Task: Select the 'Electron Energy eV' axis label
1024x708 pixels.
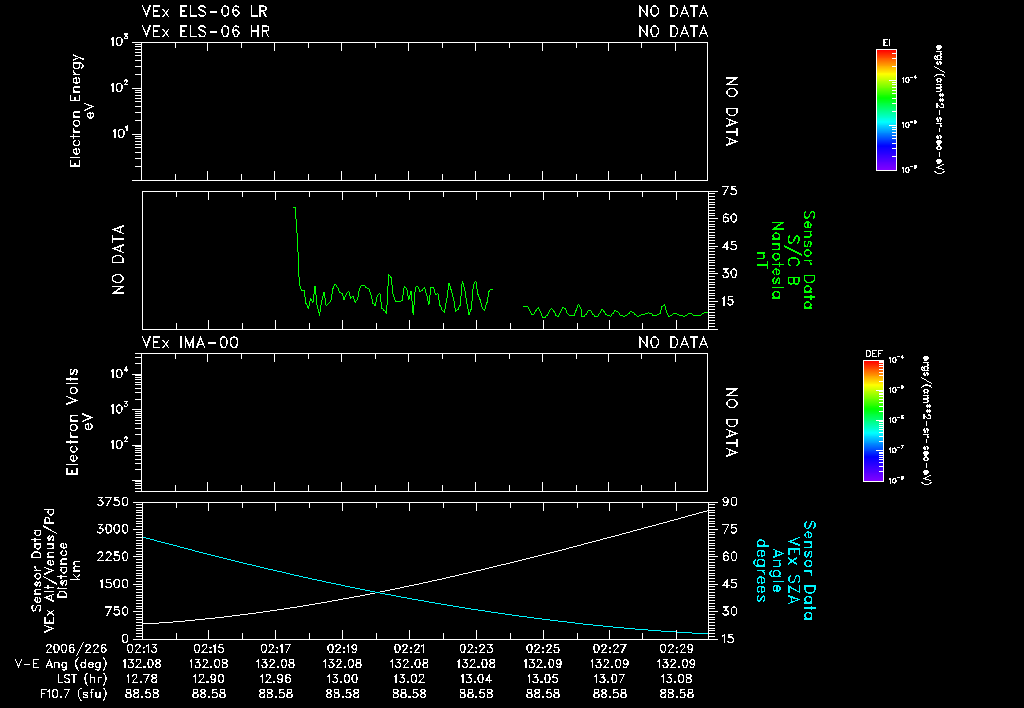Action: [82, 111]
